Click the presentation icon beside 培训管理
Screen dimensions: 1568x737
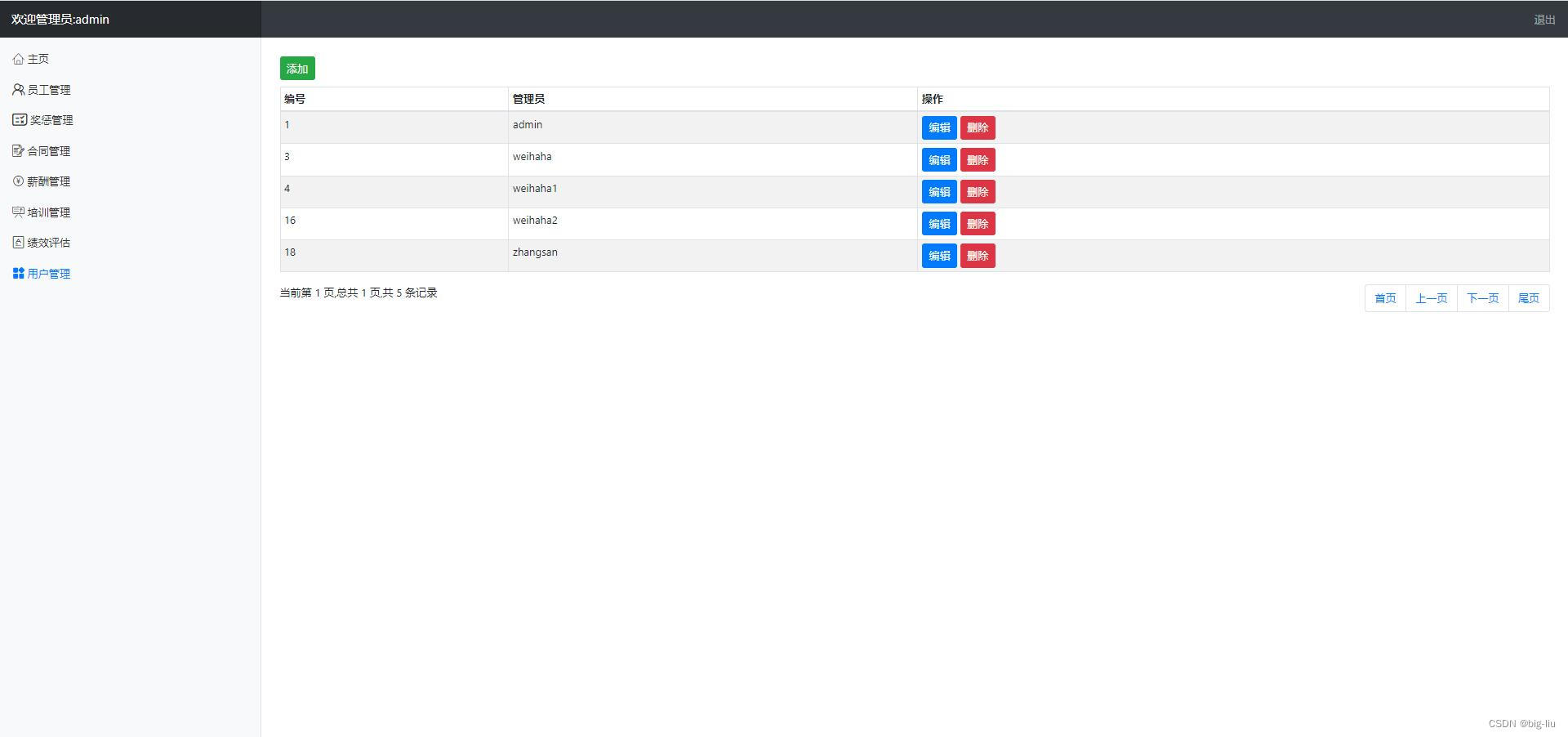pyautogui.click(x=18, y=212)
